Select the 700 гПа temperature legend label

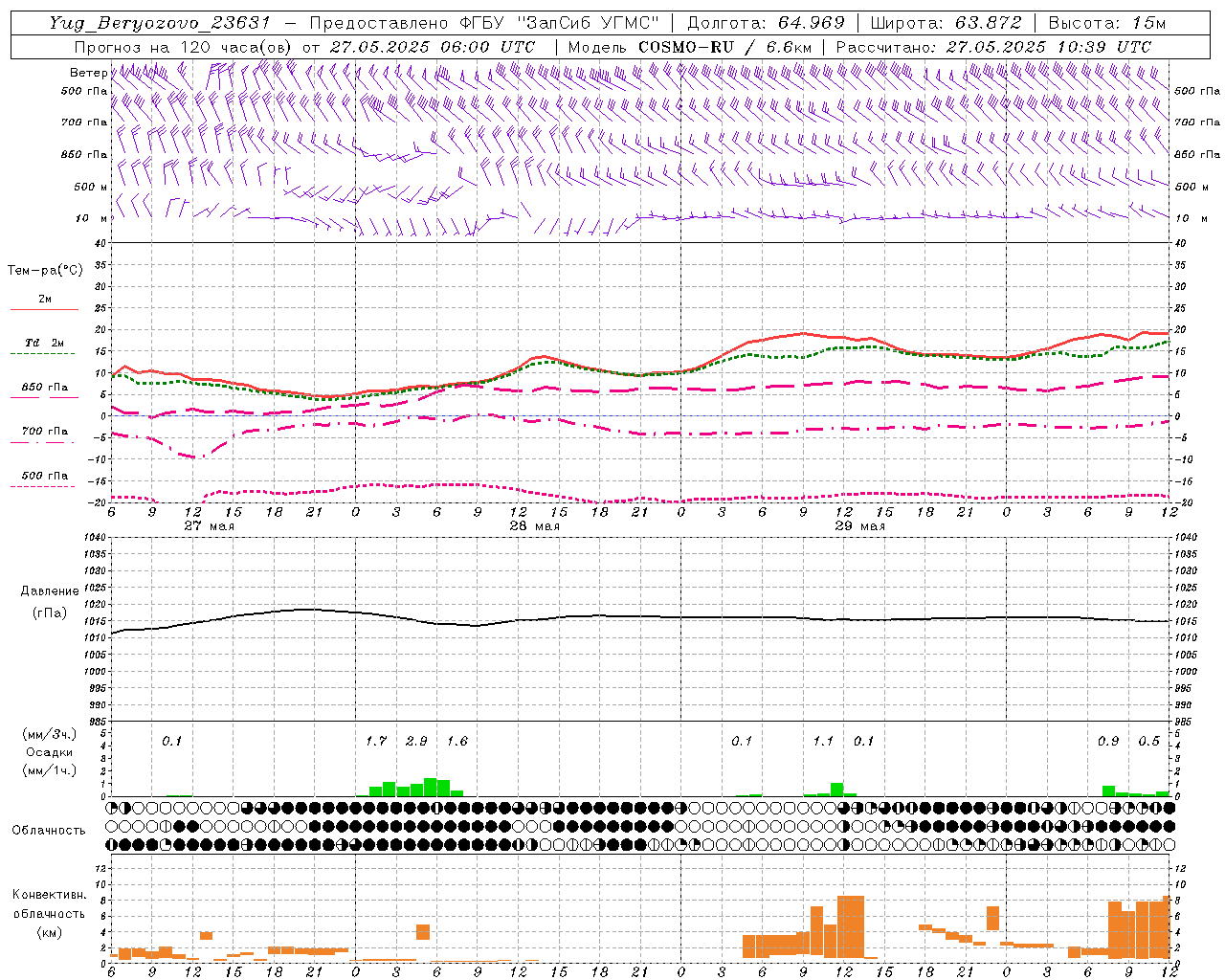pos(45,432)
